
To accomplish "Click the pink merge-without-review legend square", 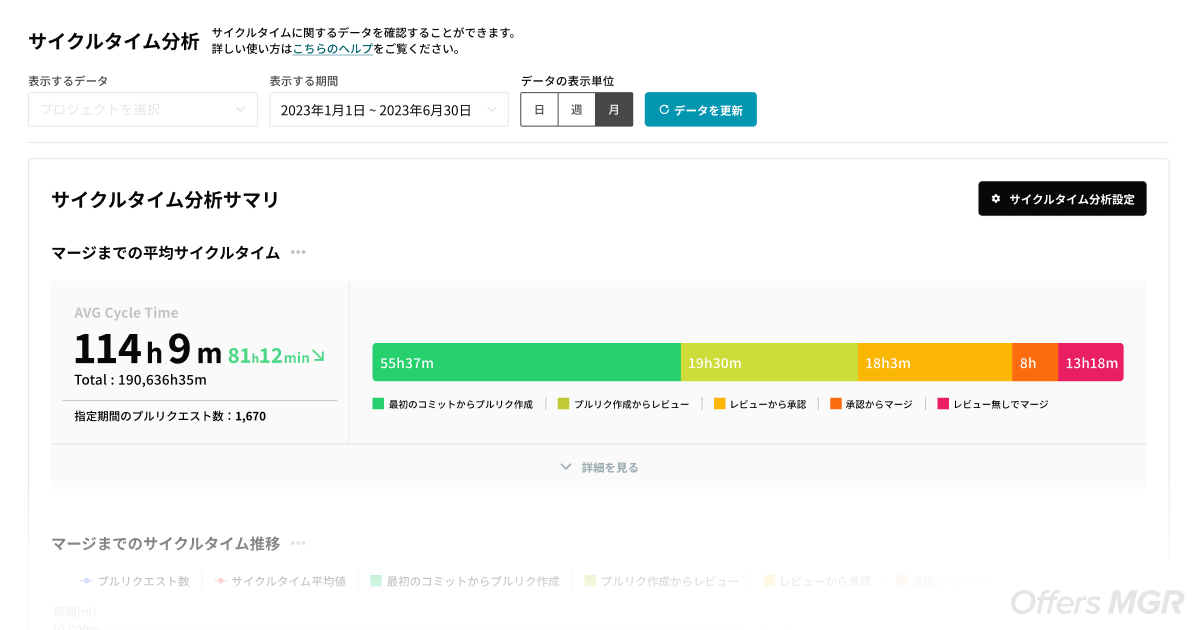I will (x=943, y=404).
